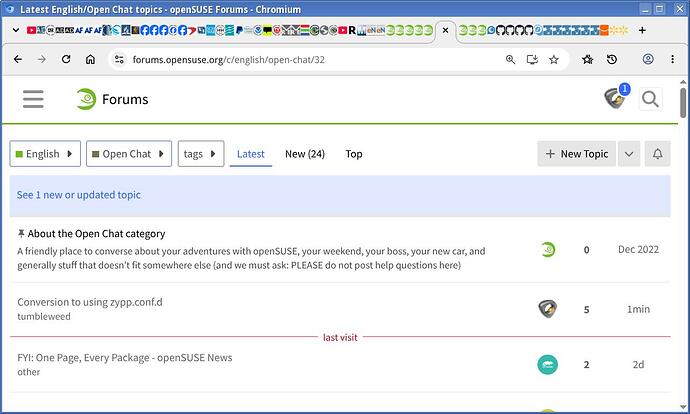Screen dimensions: 690x414
Task: Click the page vertical scrollbar thumb
Action: (683, 103)
